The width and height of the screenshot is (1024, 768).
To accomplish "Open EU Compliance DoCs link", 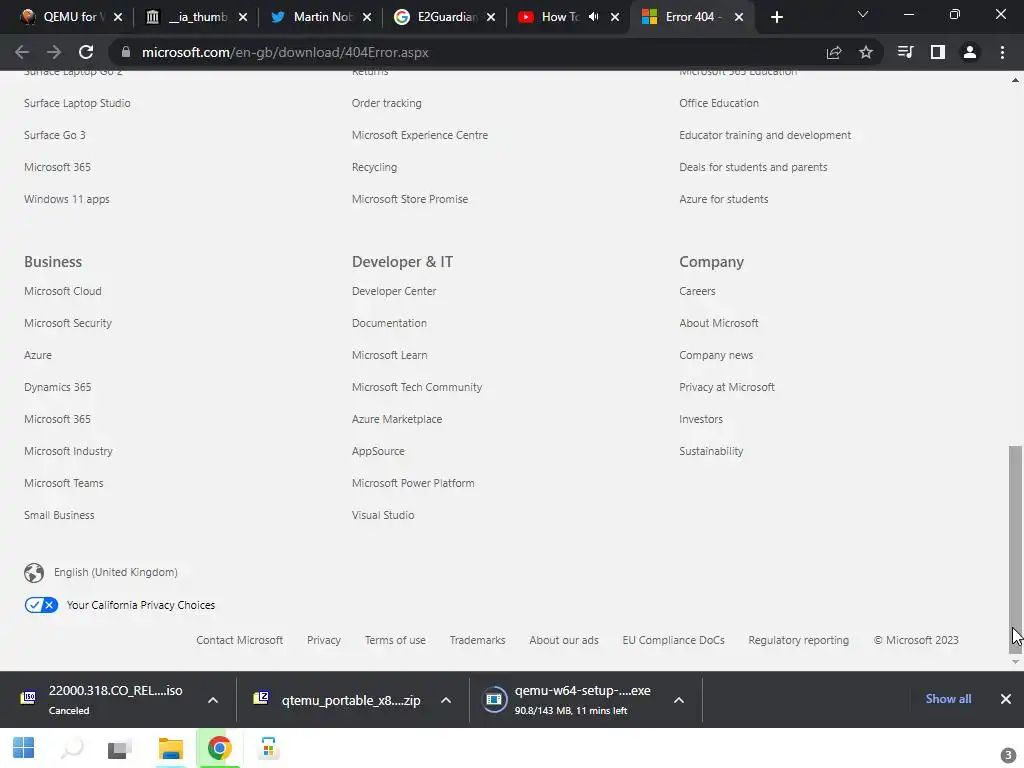I will pos(673,641).
